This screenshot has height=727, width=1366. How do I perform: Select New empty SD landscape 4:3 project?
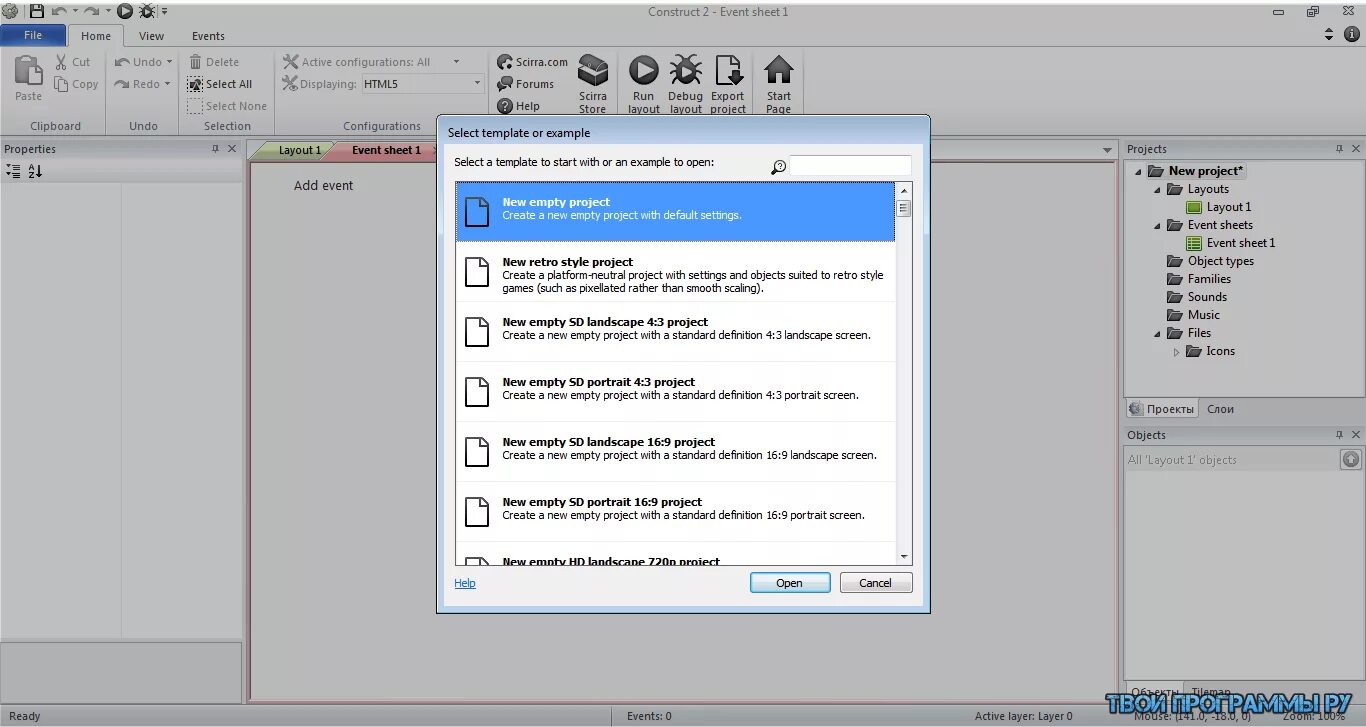(x=675, y=332)
